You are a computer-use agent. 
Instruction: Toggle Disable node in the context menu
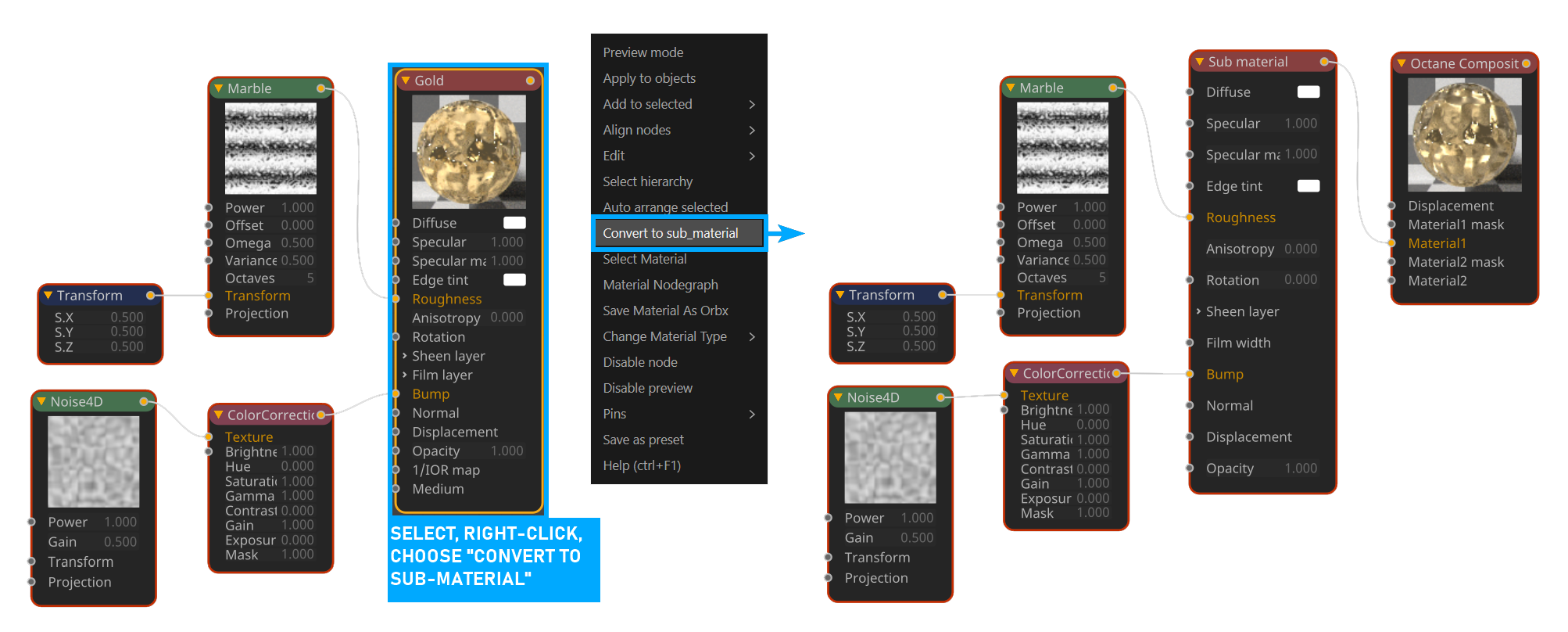[x=640, y=362]
